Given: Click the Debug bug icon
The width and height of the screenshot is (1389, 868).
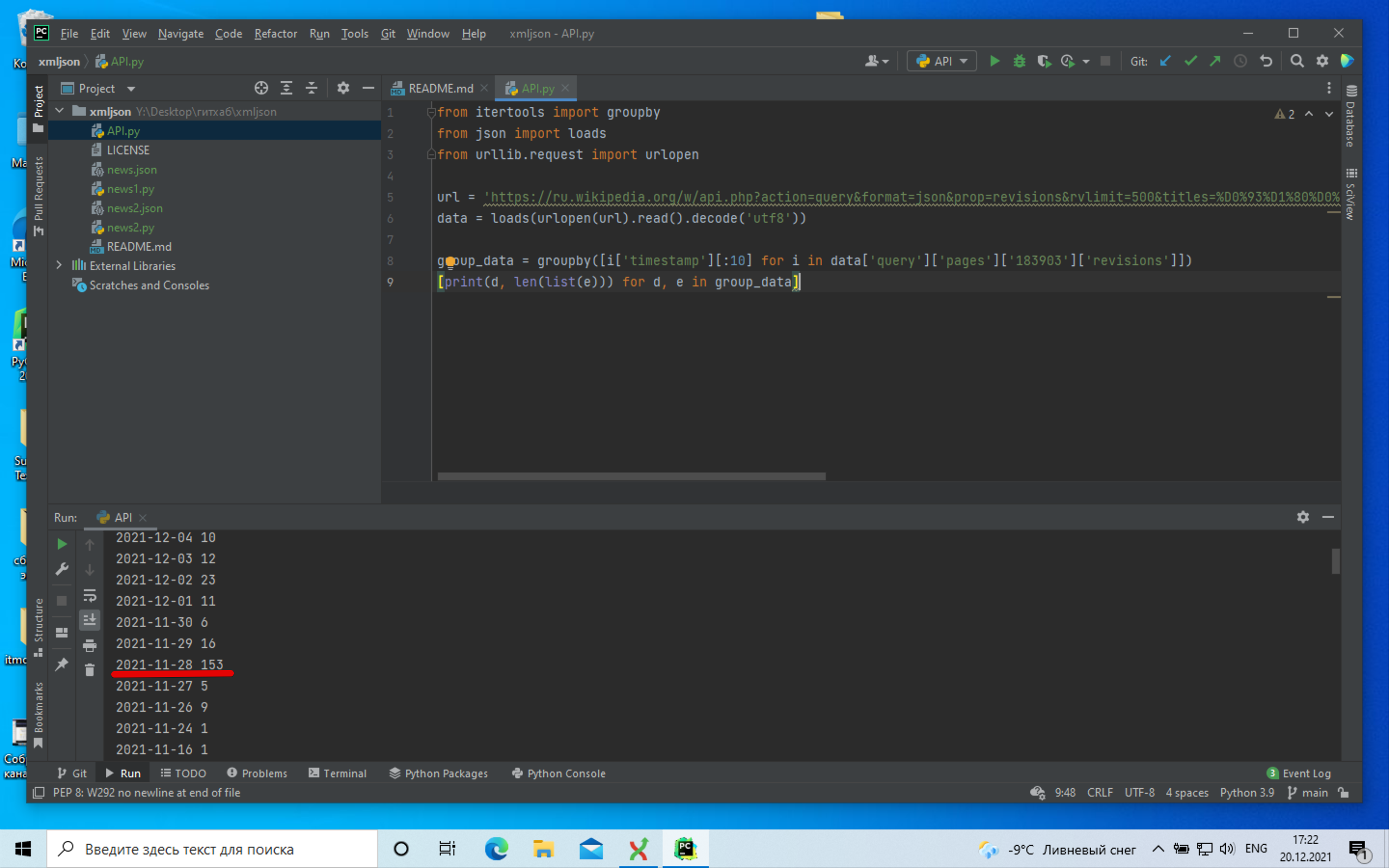Looking at the screenshot, I should (1020, 61).
